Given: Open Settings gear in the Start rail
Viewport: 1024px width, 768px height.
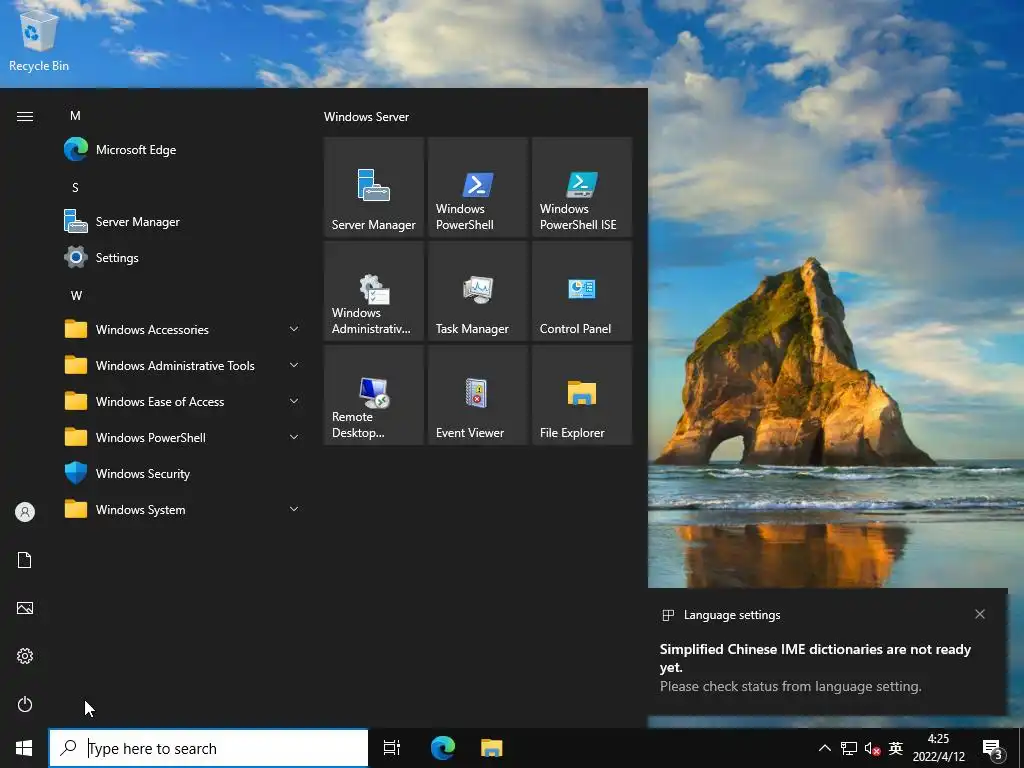Looking at the screenshot, I should [x=25, y=656].
